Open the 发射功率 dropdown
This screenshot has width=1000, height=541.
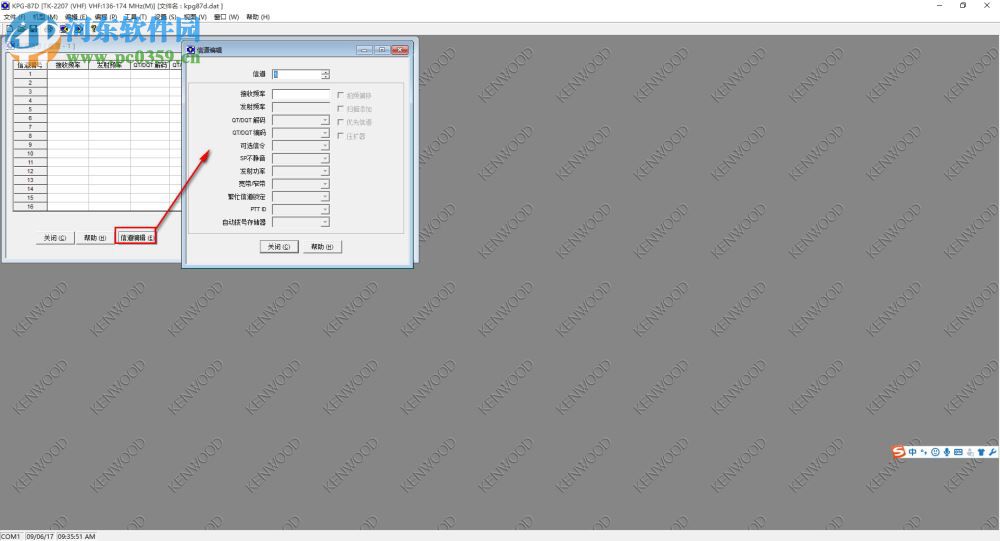click(x=325, y=171)
